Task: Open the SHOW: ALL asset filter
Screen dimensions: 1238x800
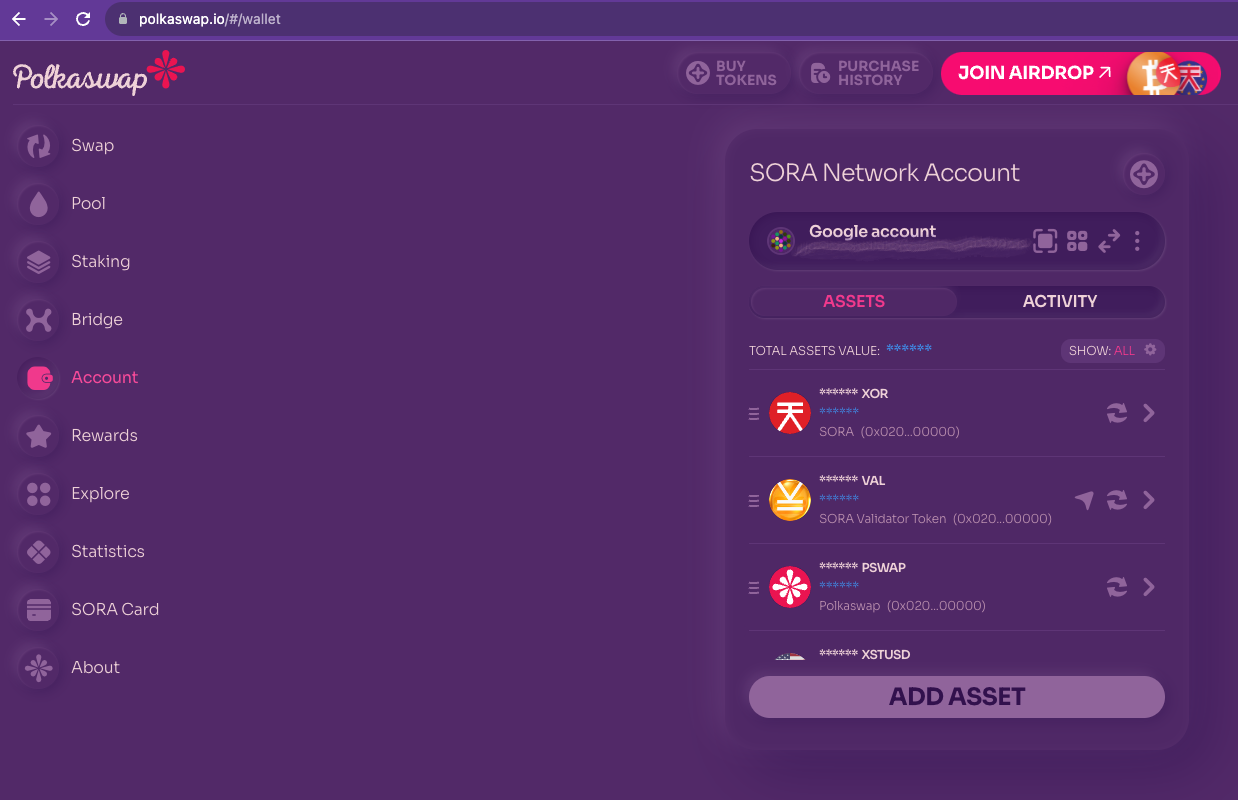Action: (x=1113, y=351)
